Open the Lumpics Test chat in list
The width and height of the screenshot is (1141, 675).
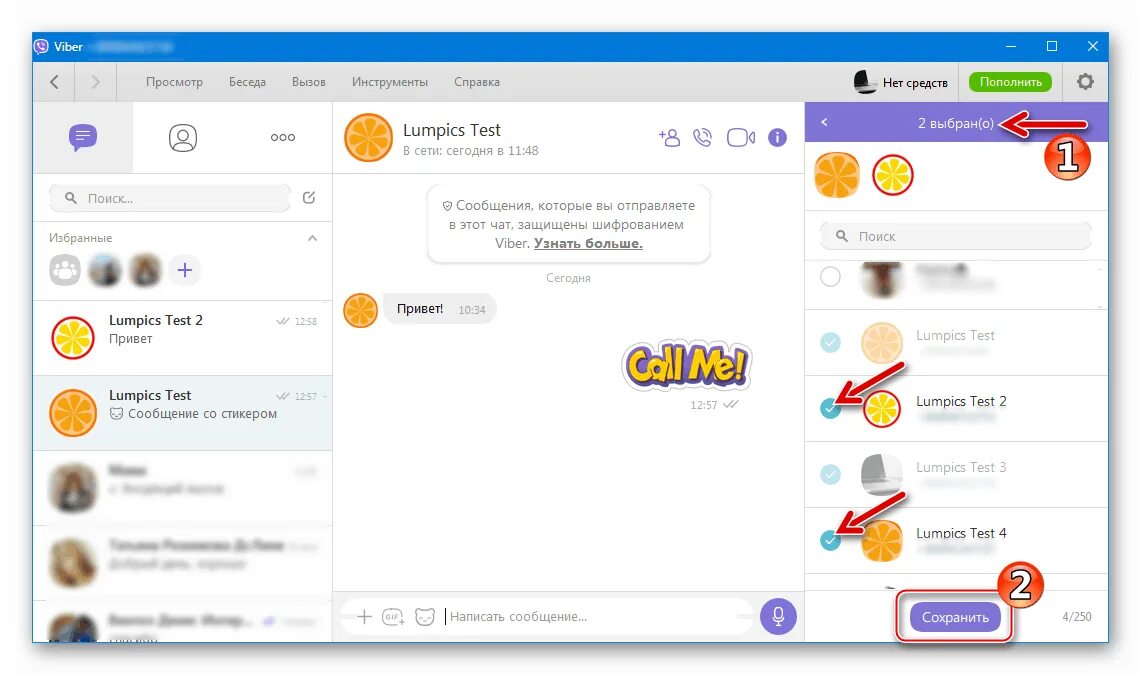183,412
